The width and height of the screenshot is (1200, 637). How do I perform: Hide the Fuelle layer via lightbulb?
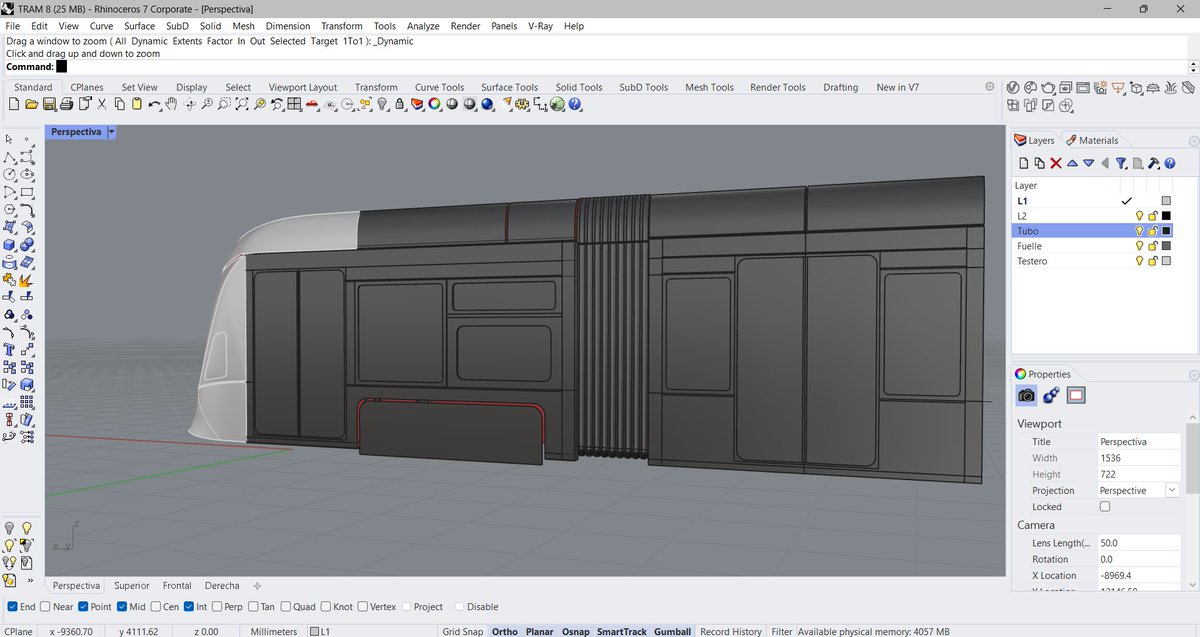[1138, 246]
